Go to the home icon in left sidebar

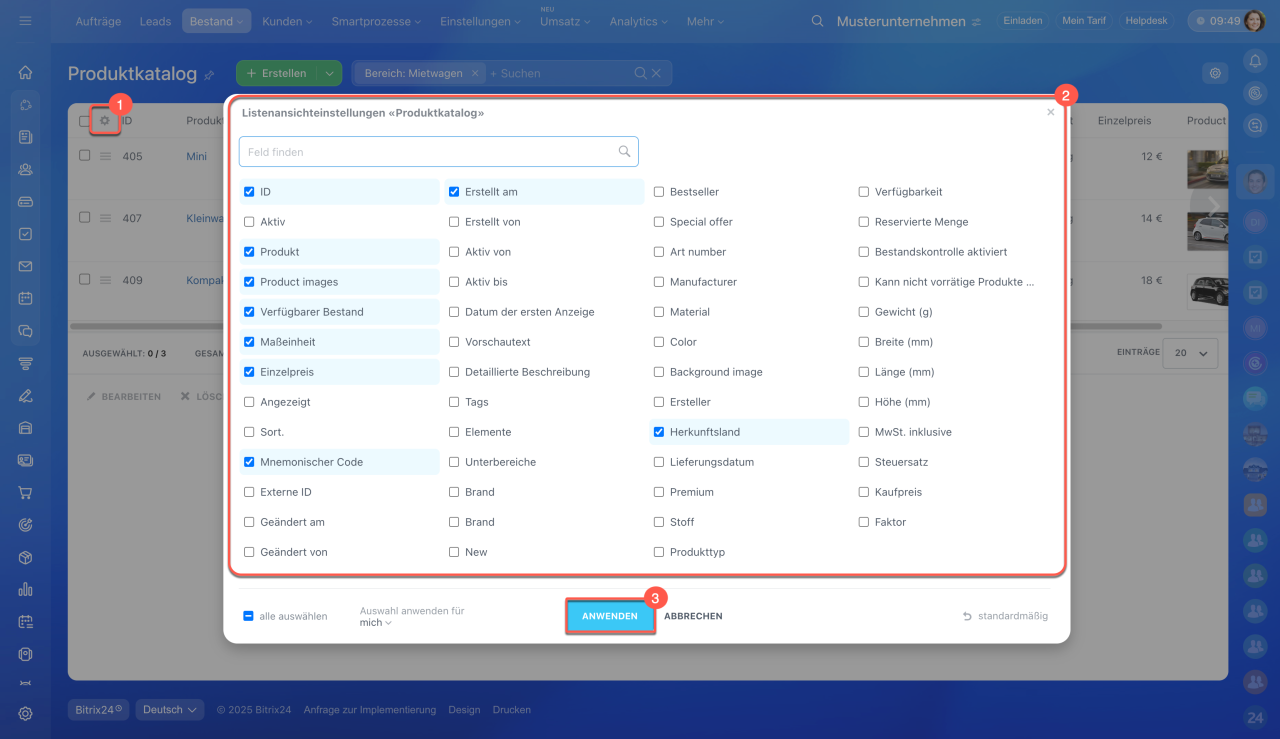pyautogui.click(x=25, y=72)
